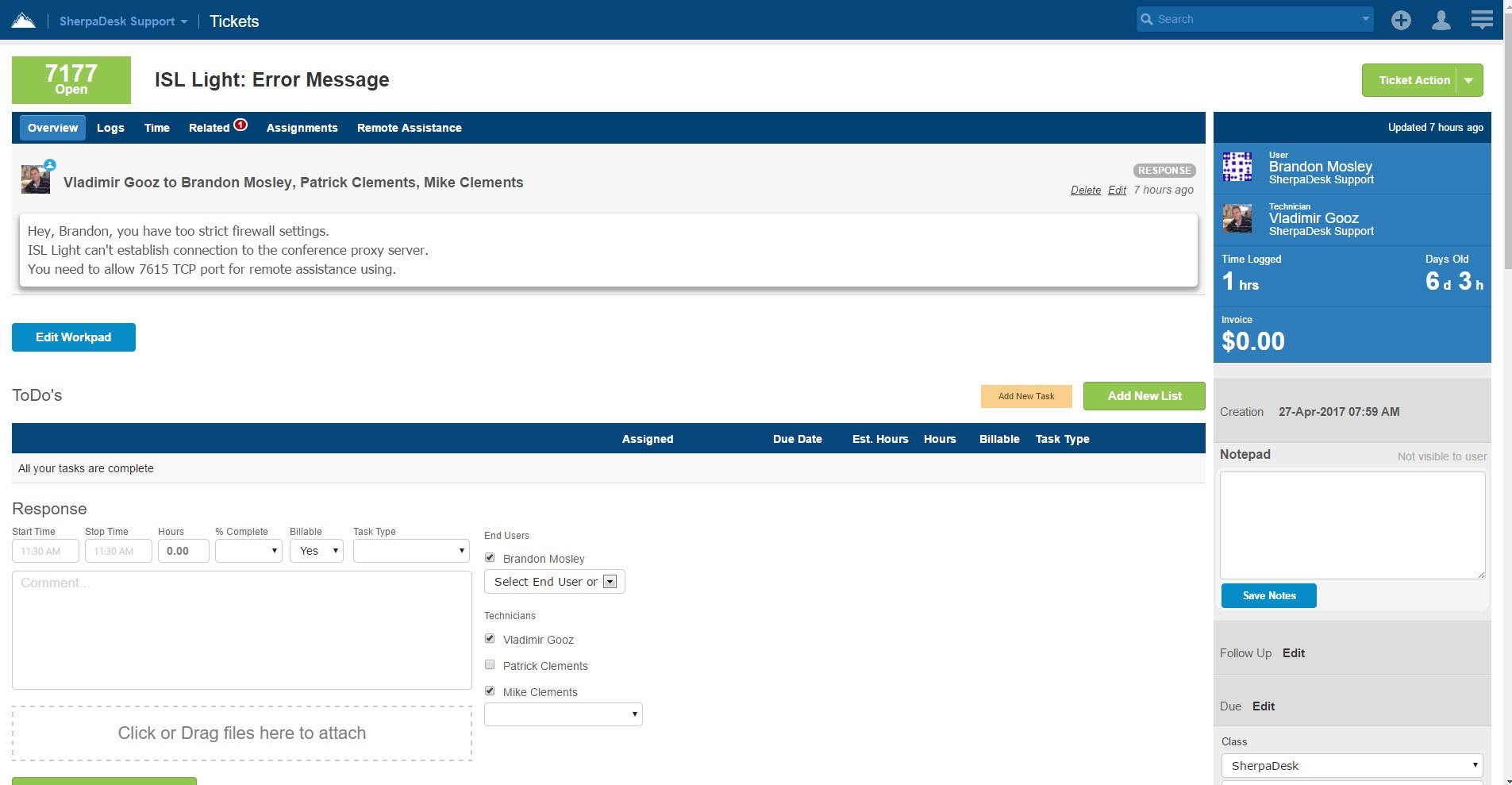Screen dimensions: 1512x785
Task: Click the Related tab notification badge
Action: (x=240, y=125)
